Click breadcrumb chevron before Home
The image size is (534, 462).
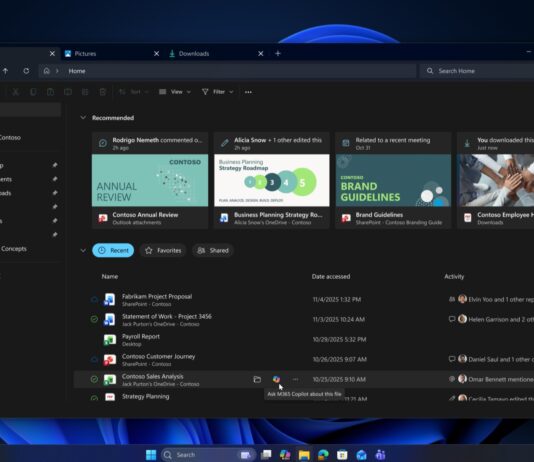tap(57, 71)
